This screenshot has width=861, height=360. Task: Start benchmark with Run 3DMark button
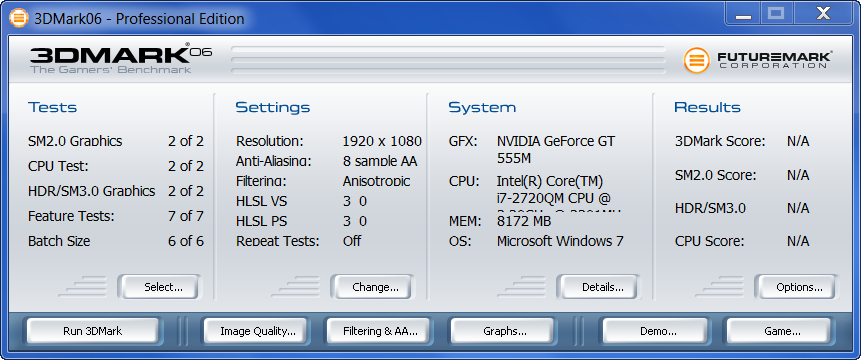(93, 331)
